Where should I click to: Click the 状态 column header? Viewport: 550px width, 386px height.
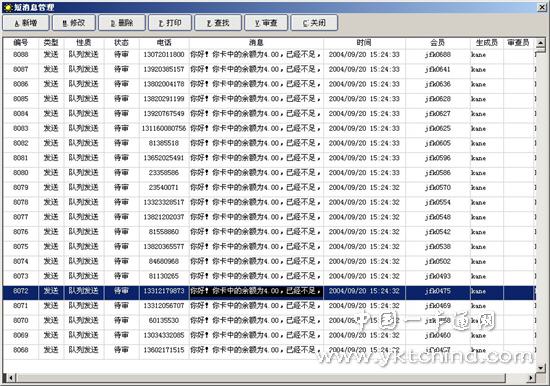[x=121, y=43]
